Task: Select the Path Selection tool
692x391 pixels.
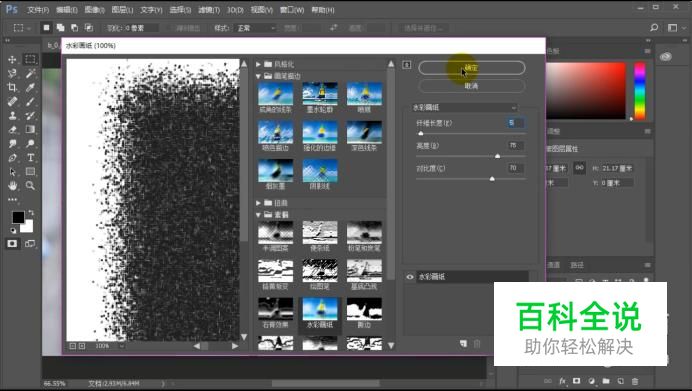Action: (12, 172)
